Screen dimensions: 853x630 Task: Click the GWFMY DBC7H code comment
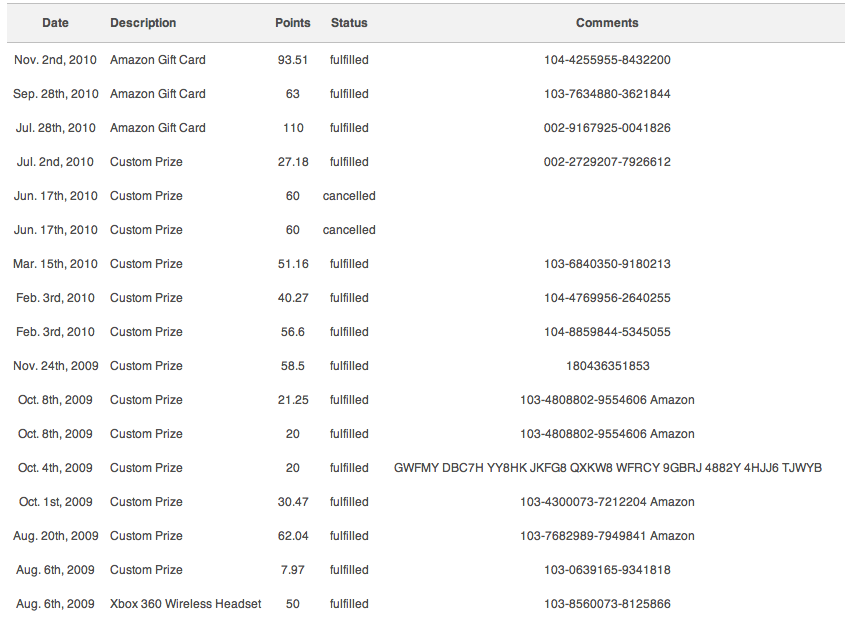[x=608, y=468]
